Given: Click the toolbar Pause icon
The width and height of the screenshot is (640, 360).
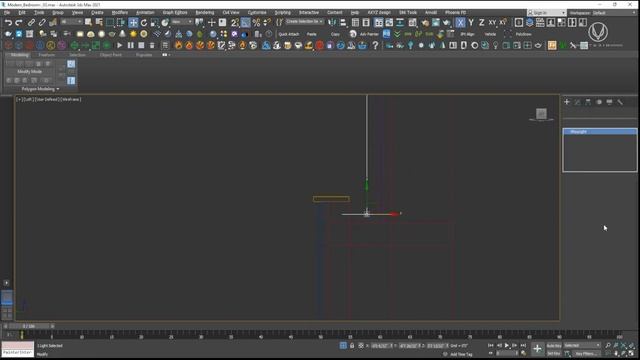Looking at the screenshot, I should tap(131, 45).
